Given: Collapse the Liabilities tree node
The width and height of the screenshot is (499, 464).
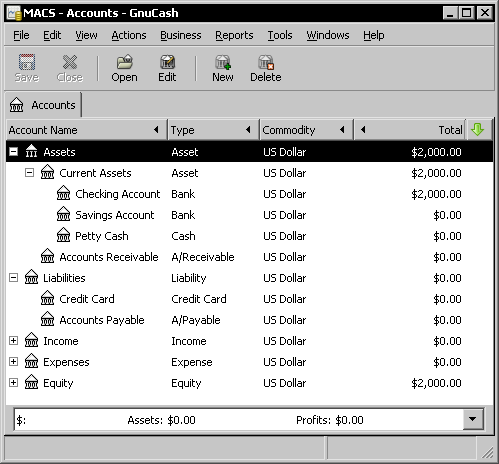Looking at the screenshot, I should 13,278.
